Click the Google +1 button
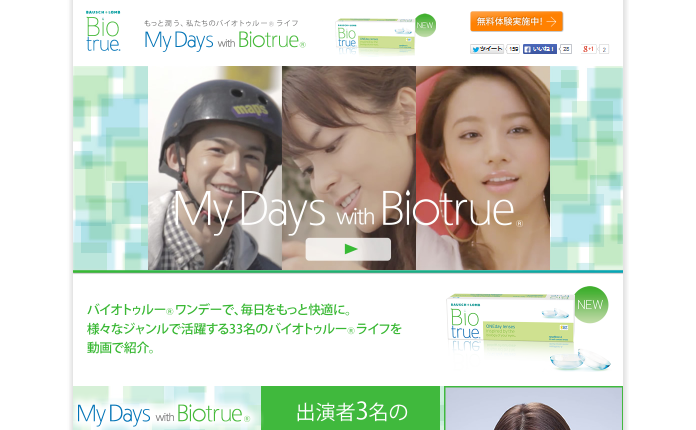Image resolution: width=696 pixels, height=430 pixels. (589, 49)
